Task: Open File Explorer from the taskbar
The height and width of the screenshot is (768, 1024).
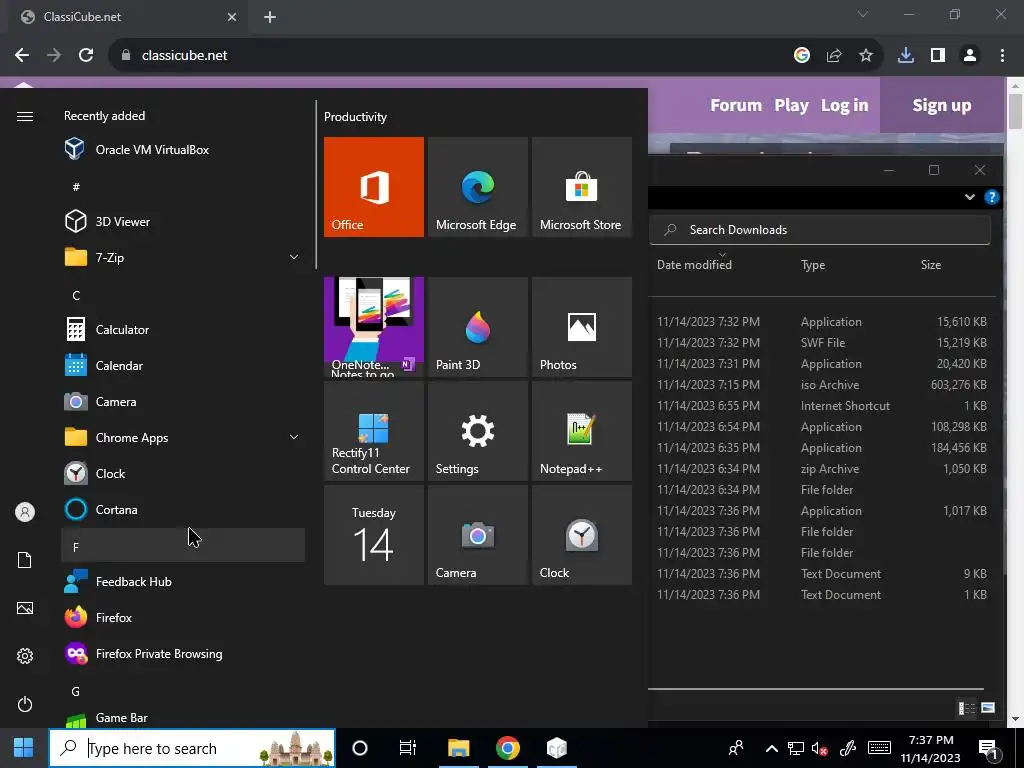Action: tap(458, 748)
